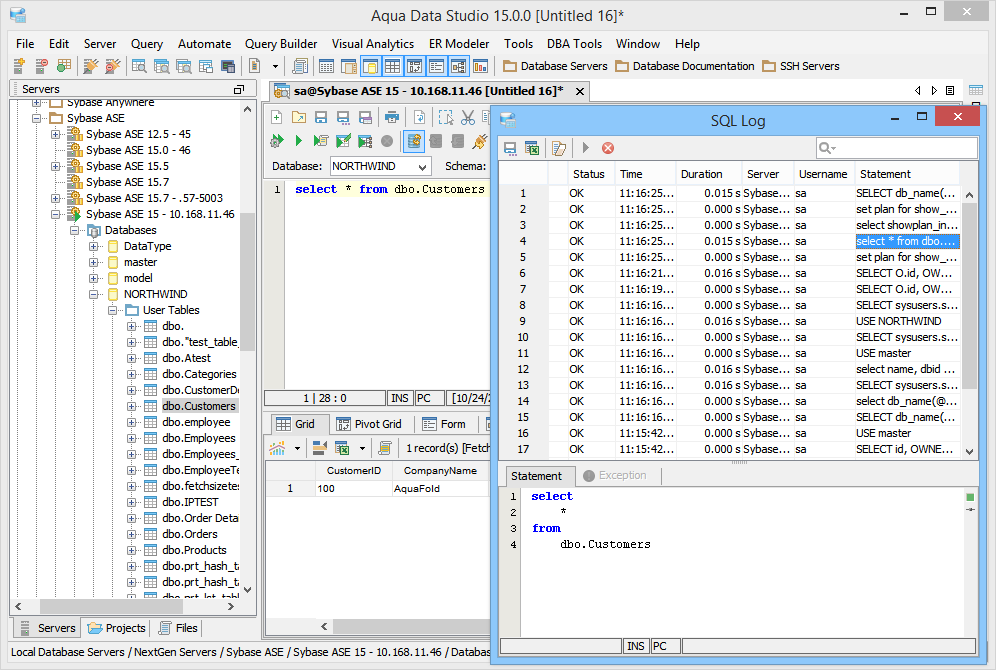Image resolution: width=996 pixels, height=670 pixels.
Task: Expand the dbo.Orders table node
Action: 131,534
